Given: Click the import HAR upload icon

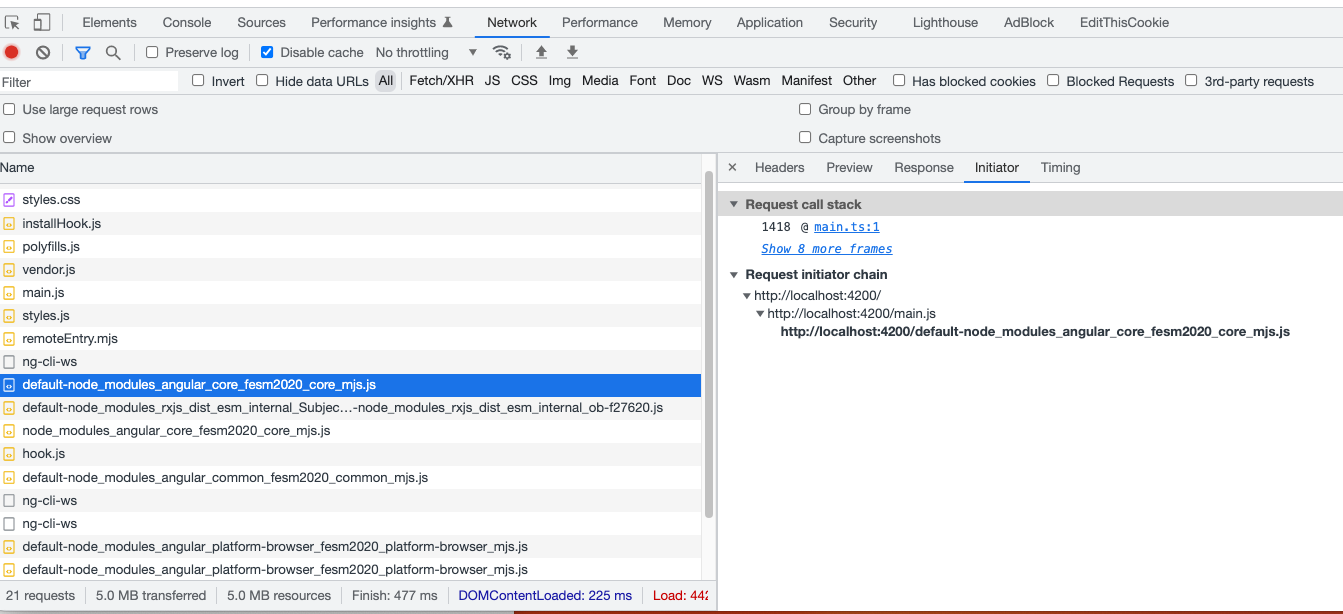Looking at the screenshot, I should [541, 52].
